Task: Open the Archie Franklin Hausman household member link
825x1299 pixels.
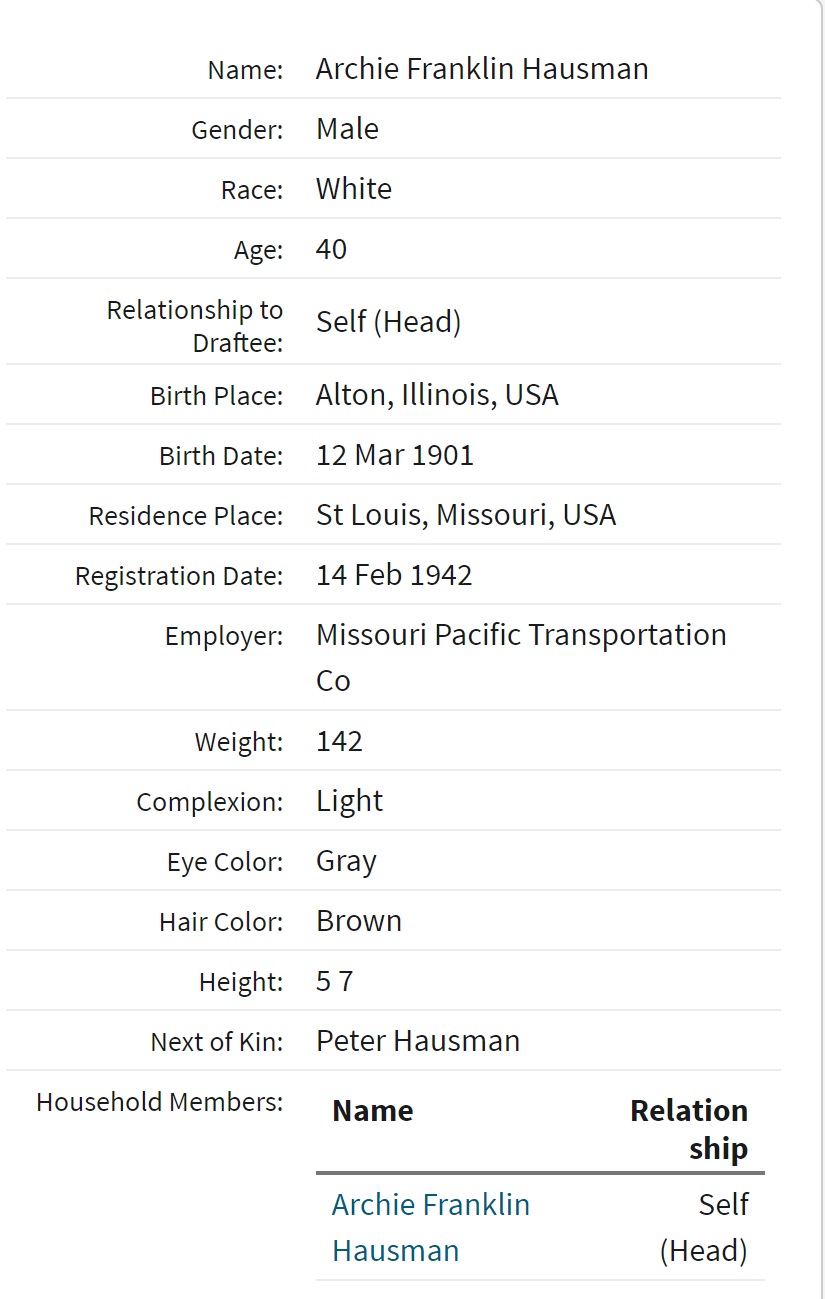Action: pyautogui.click(x=430, y=1227)
